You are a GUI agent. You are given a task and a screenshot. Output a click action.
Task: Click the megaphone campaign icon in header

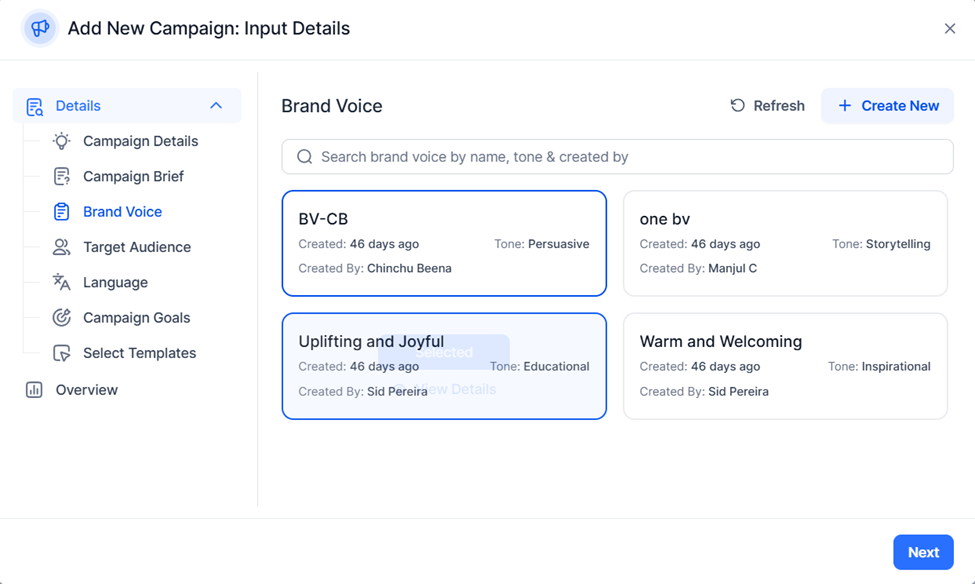point(40,28)
